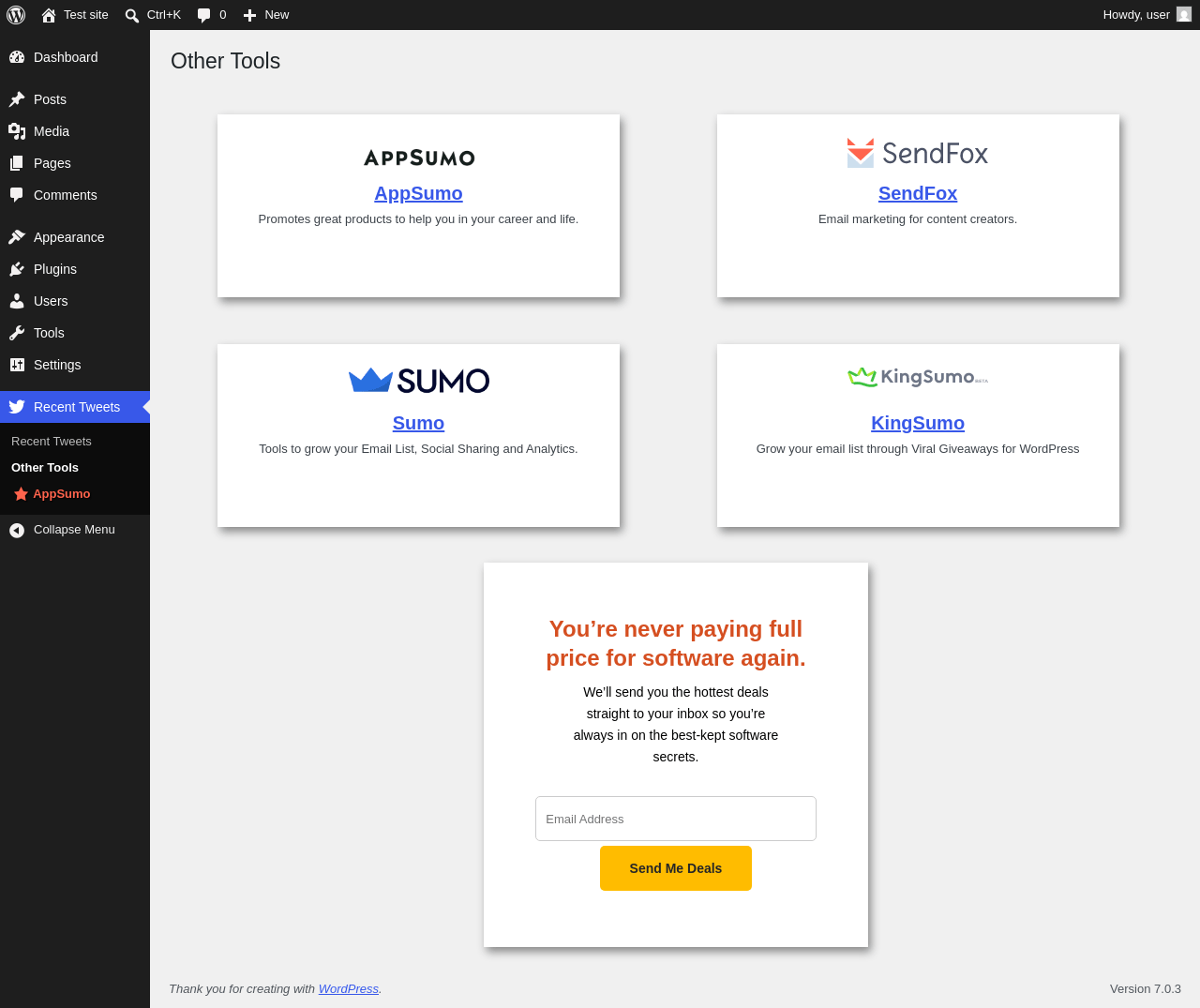This screenshot has height=1008, width=1200.
Task: Click 'Tools to grow your Email List' description
Action: point(418,449)
